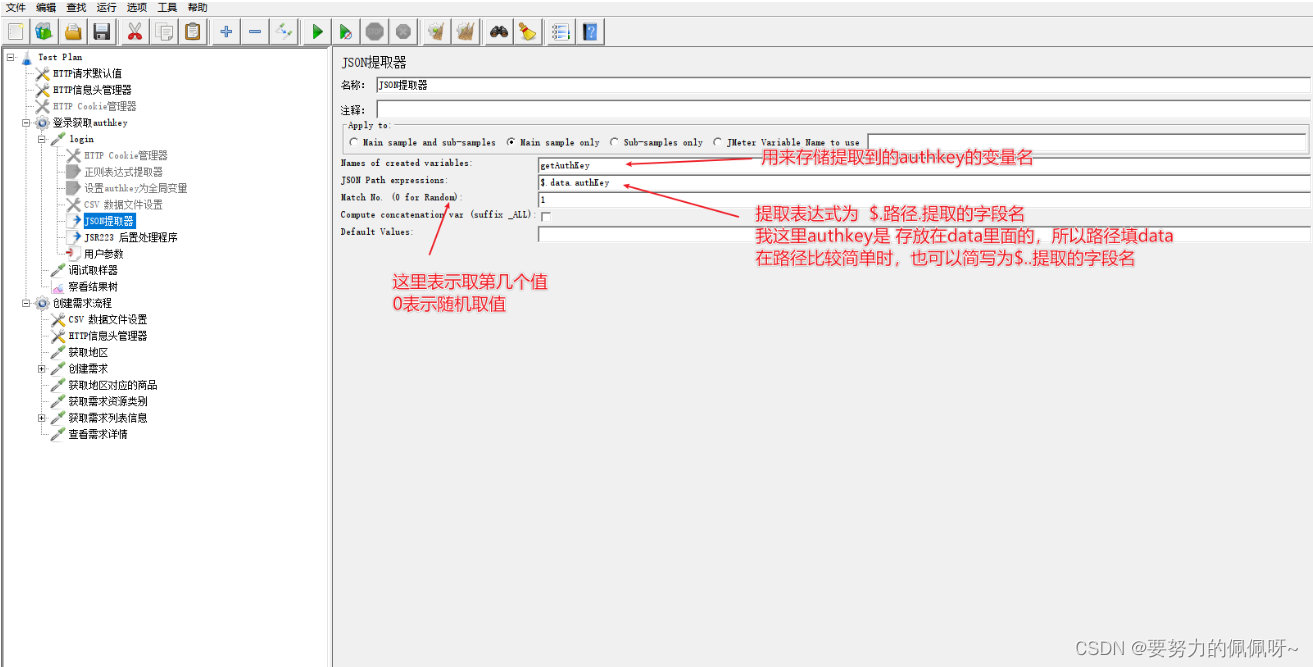Clear results with single broom icon
Image resolution: width=1313 pixels, height=667 pixels.
pyautogui.click(x=436, y=32)
